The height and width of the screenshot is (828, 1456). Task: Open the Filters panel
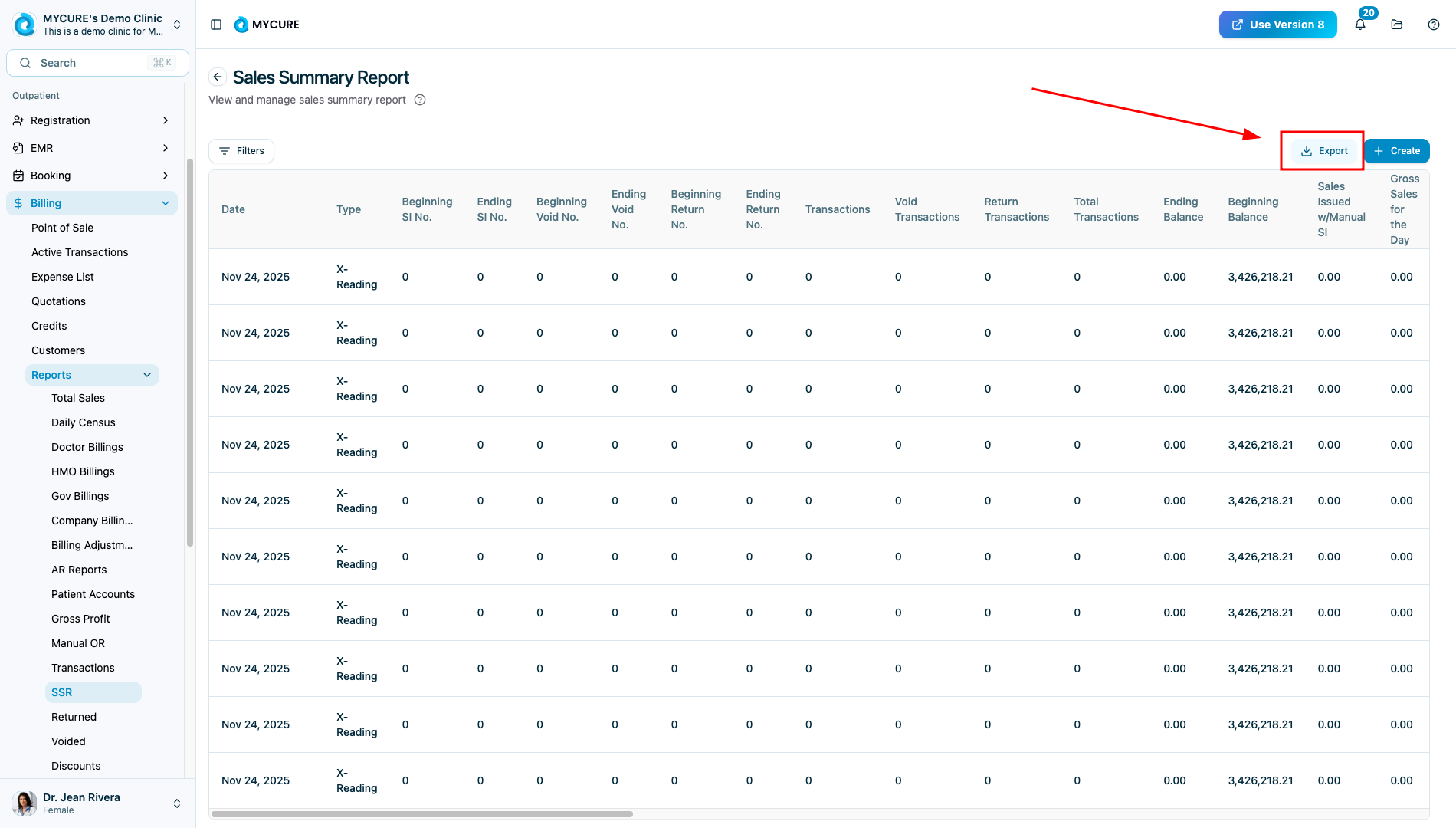[x=241, y=151]
